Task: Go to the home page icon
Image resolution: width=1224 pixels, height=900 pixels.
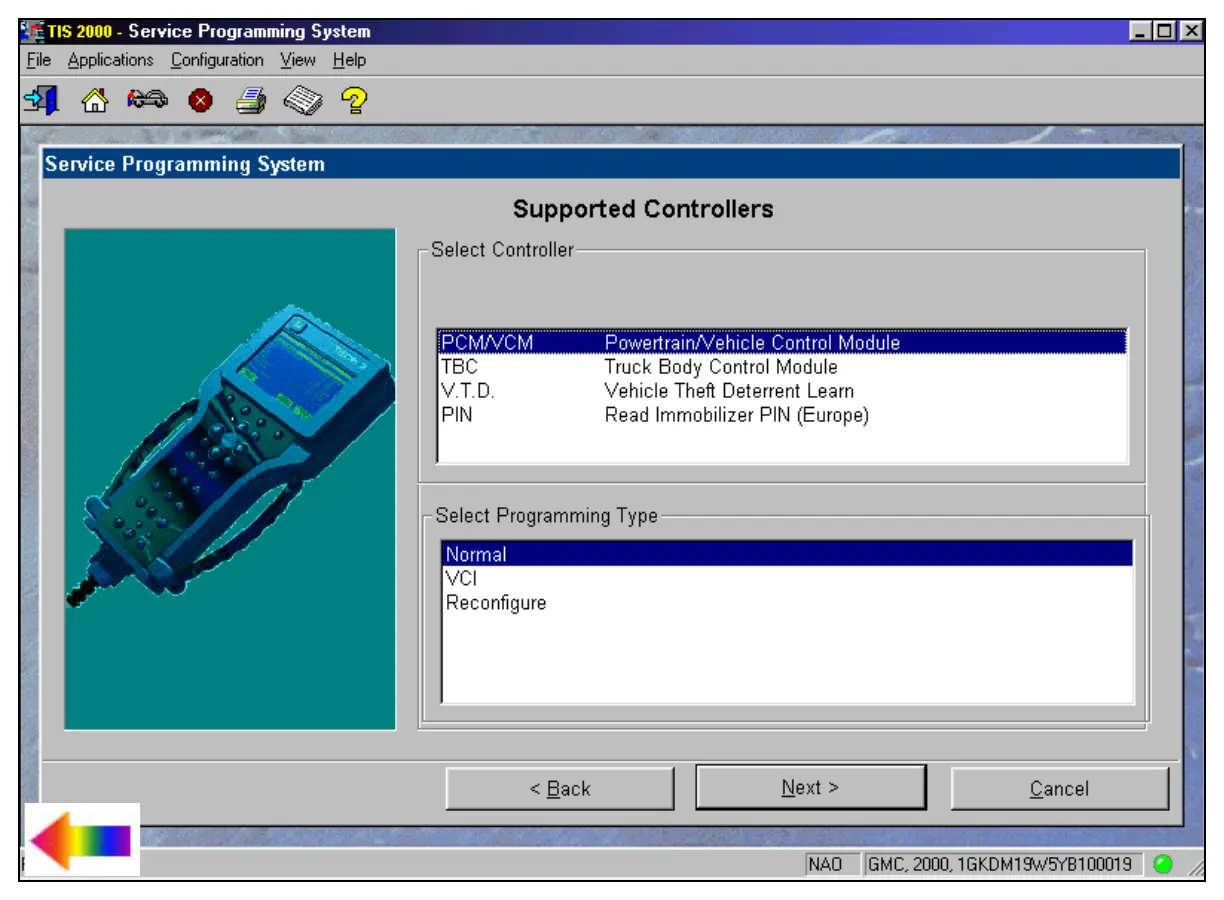Action: click(94, 100)
